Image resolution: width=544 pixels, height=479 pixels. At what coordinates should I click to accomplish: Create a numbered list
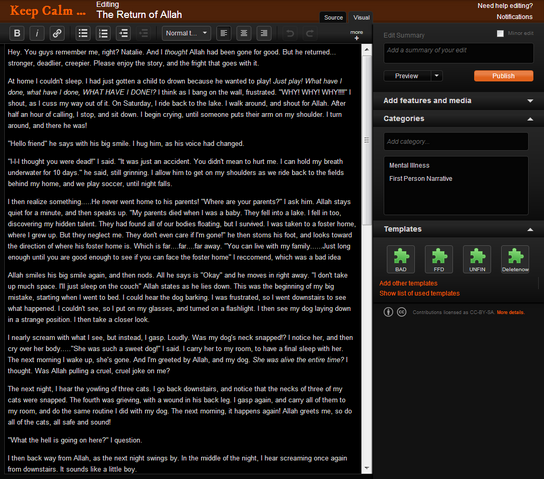click(103, 34)
